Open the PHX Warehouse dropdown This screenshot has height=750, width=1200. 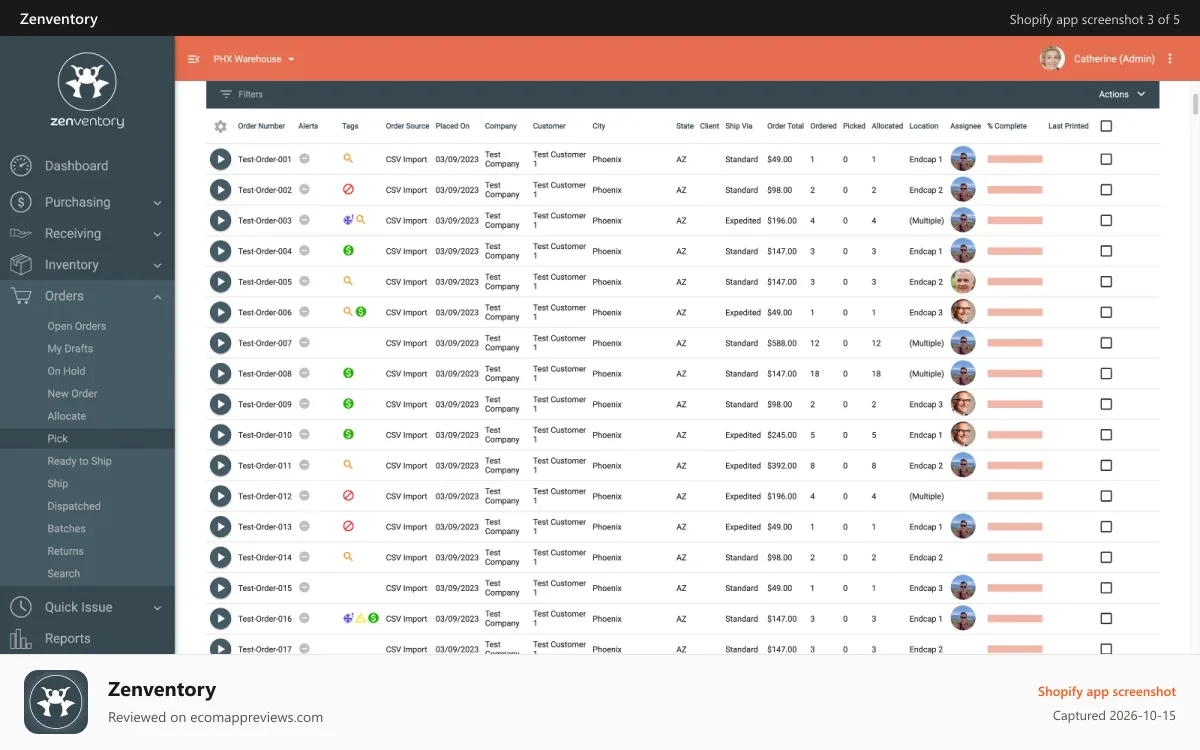click(254, 59)
